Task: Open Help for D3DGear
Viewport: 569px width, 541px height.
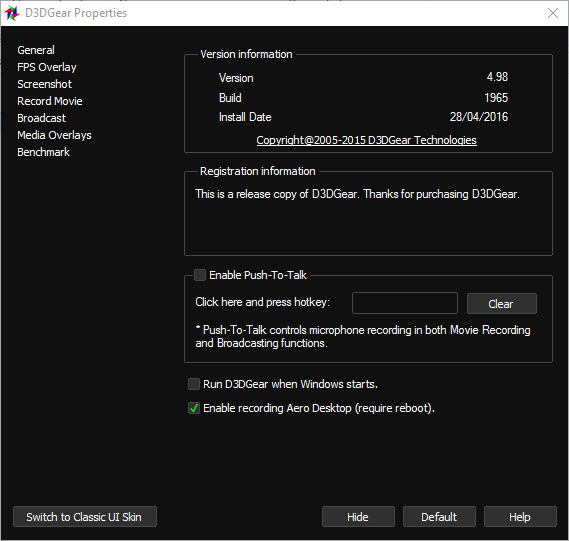Action: [520, 517]
